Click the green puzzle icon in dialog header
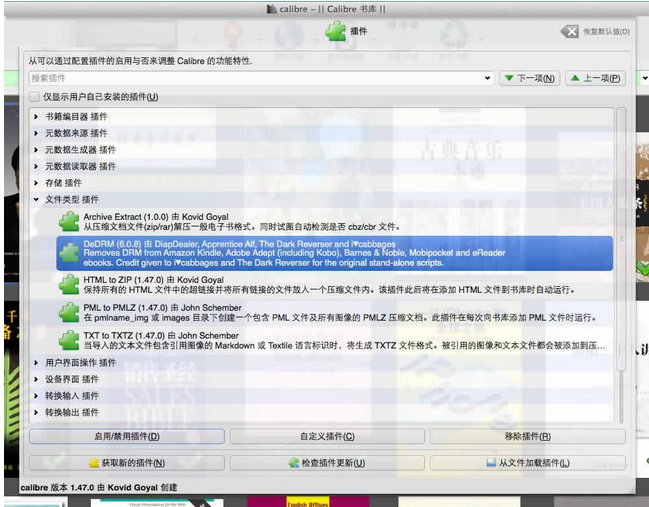Viewport: 649px width, 507px height. click(x=335, y=31)
